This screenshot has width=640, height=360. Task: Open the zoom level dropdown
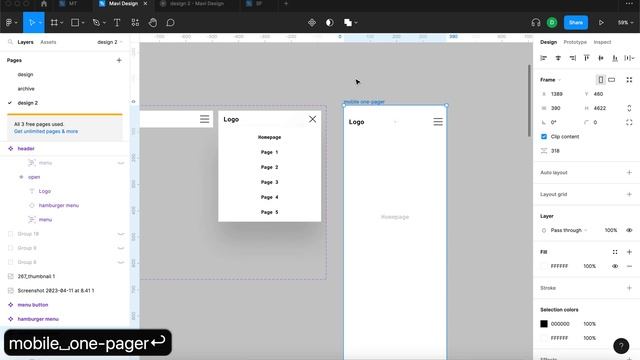[x=625, y=23]
